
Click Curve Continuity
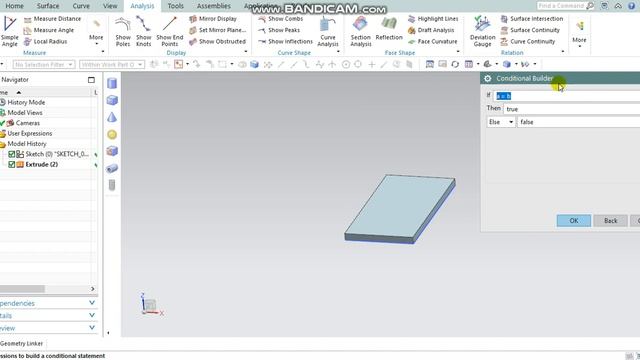(528, 41)
